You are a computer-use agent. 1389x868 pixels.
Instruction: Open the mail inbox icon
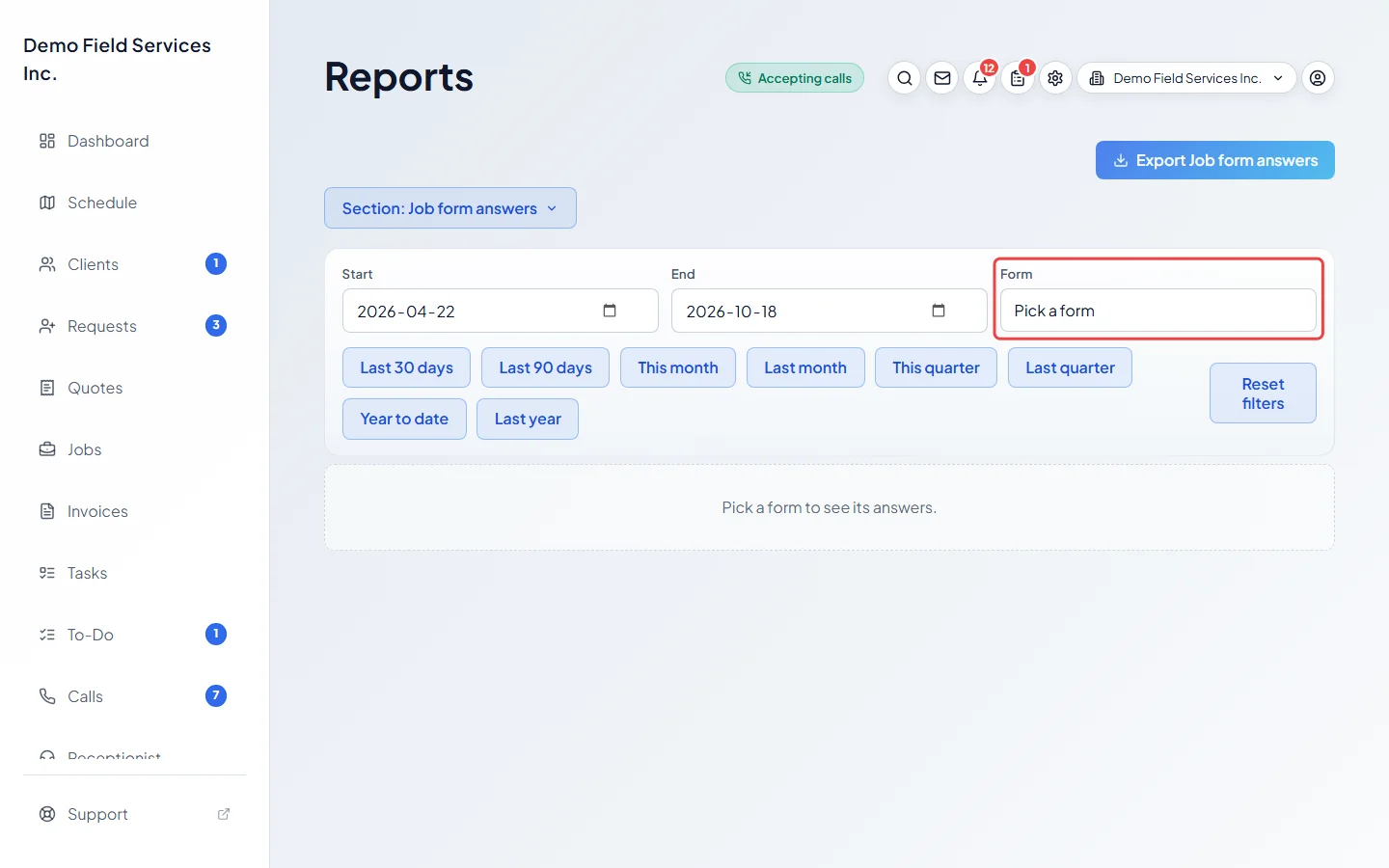(942, 78)
